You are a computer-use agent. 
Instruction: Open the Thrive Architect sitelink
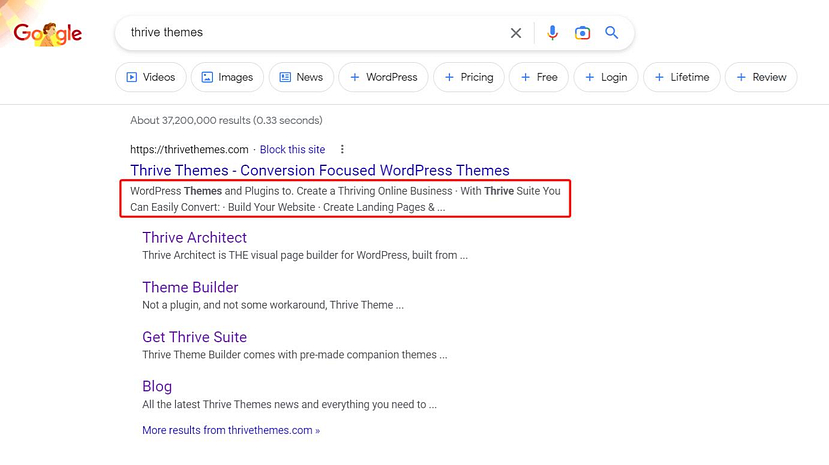click(195, 237)
